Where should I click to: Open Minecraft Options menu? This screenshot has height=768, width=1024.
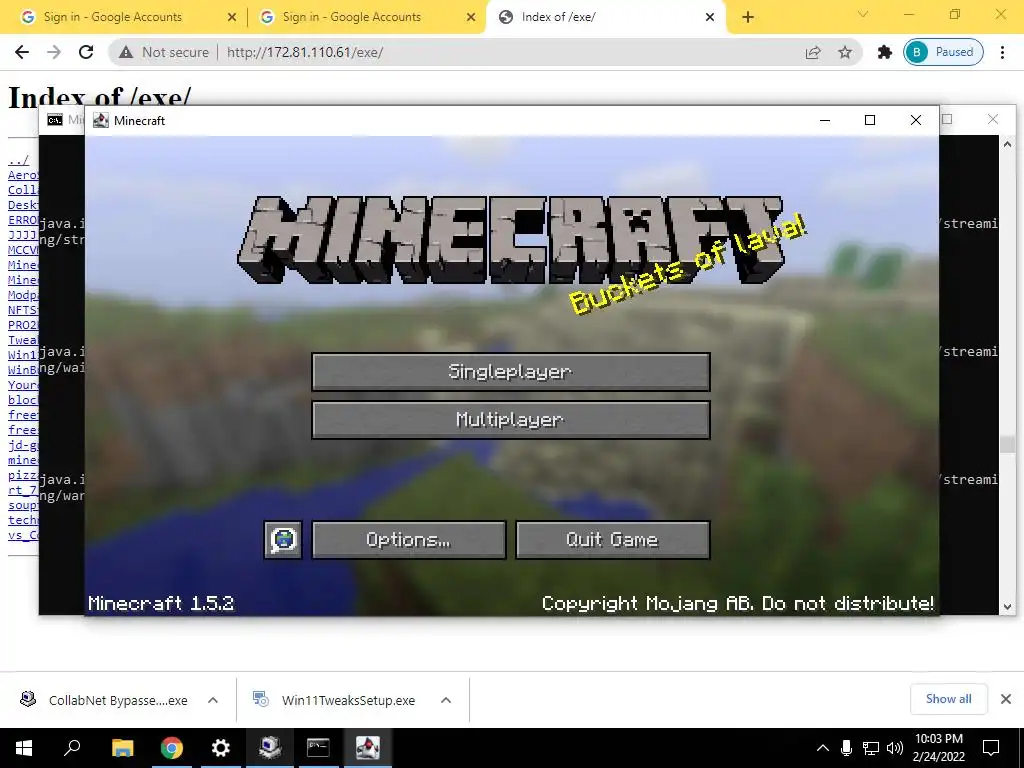tap(409, 539)
